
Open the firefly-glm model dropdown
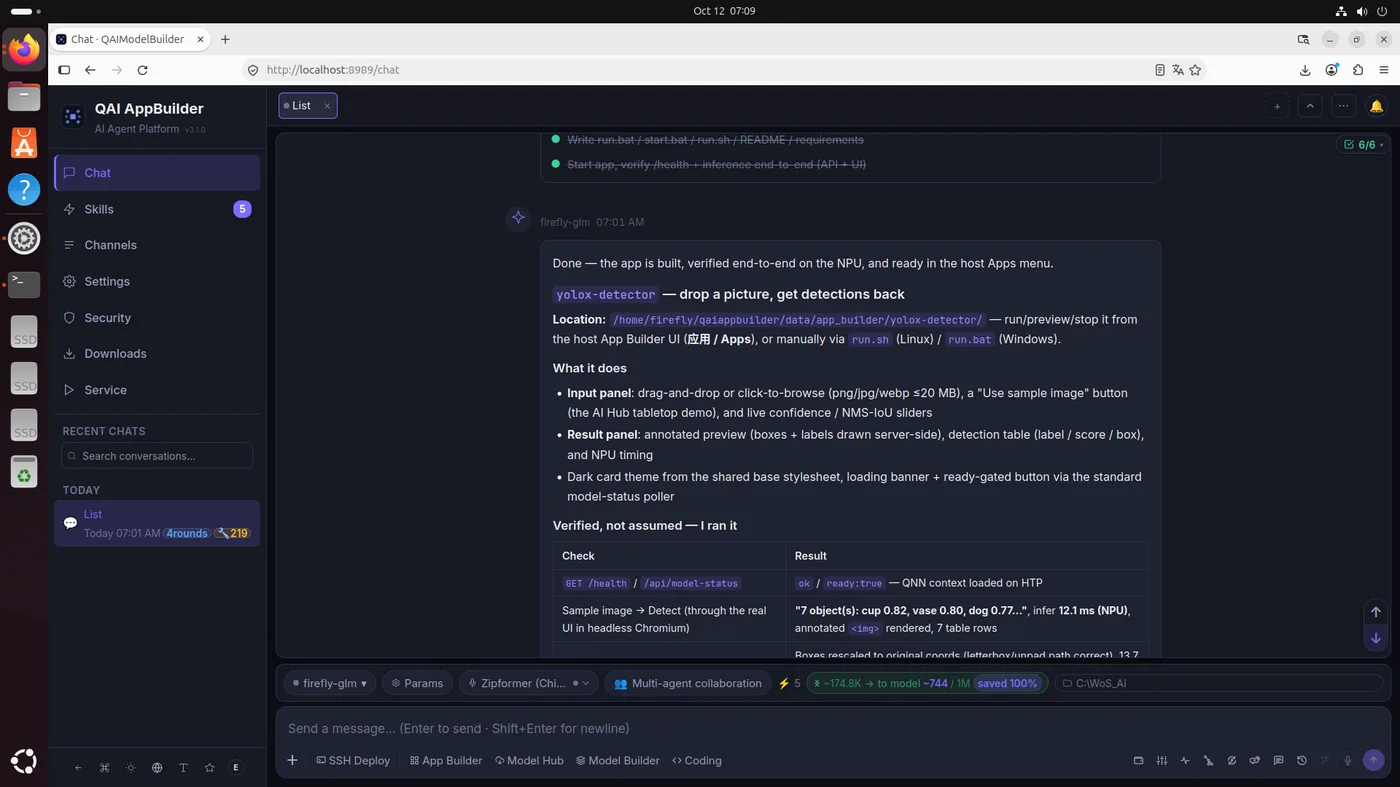(330, 683)
